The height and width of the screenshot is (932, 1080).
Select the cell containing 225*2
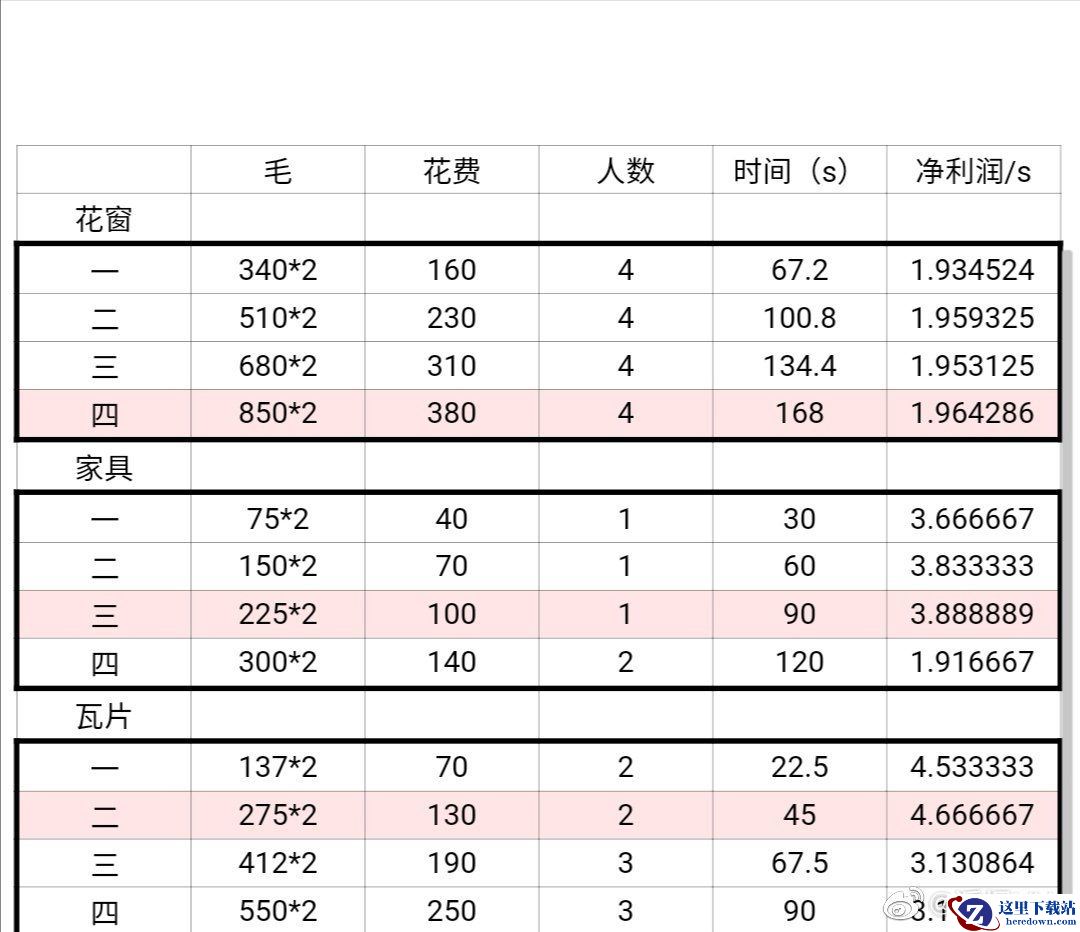[278, 614]
